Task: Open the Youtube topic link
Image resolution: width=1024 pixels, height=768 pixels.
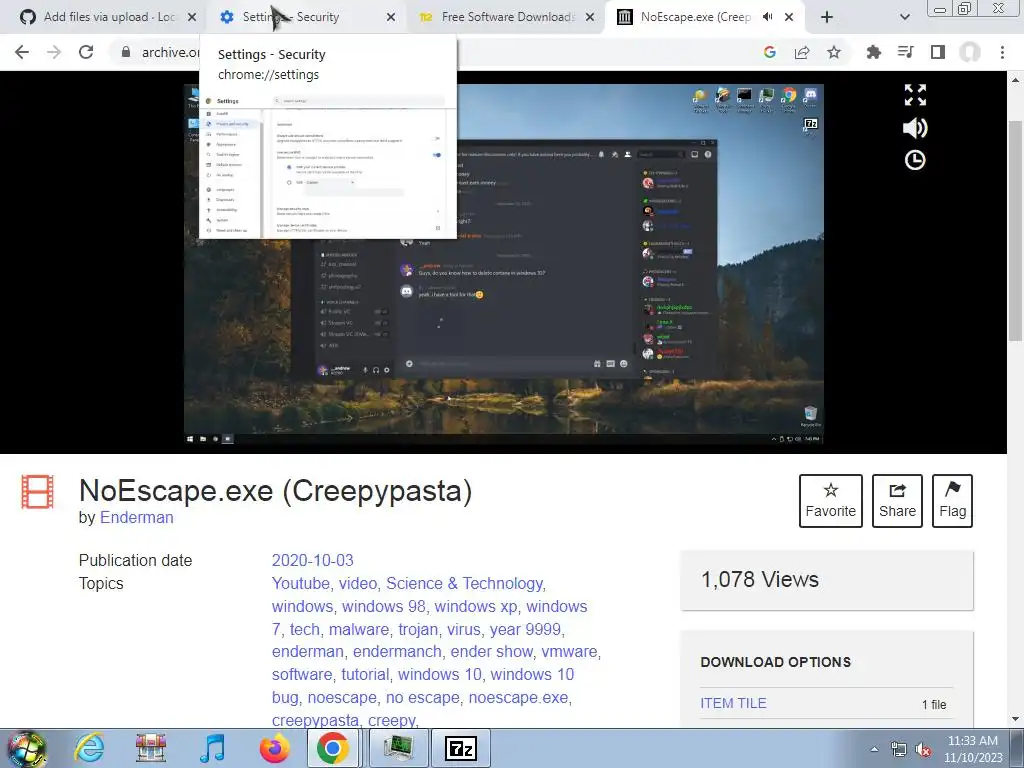Action: (300, 583)
